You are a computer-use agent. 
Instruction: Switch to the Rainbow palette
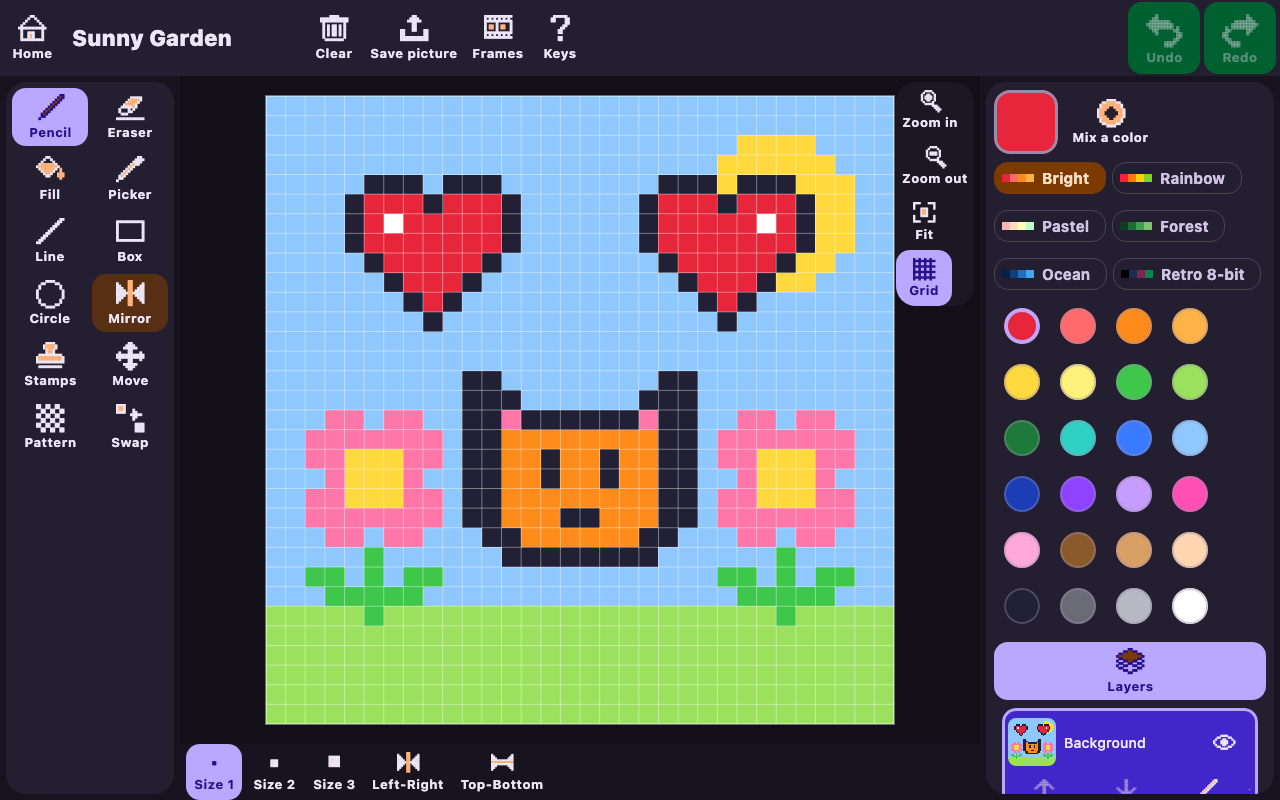[1177, 178]
